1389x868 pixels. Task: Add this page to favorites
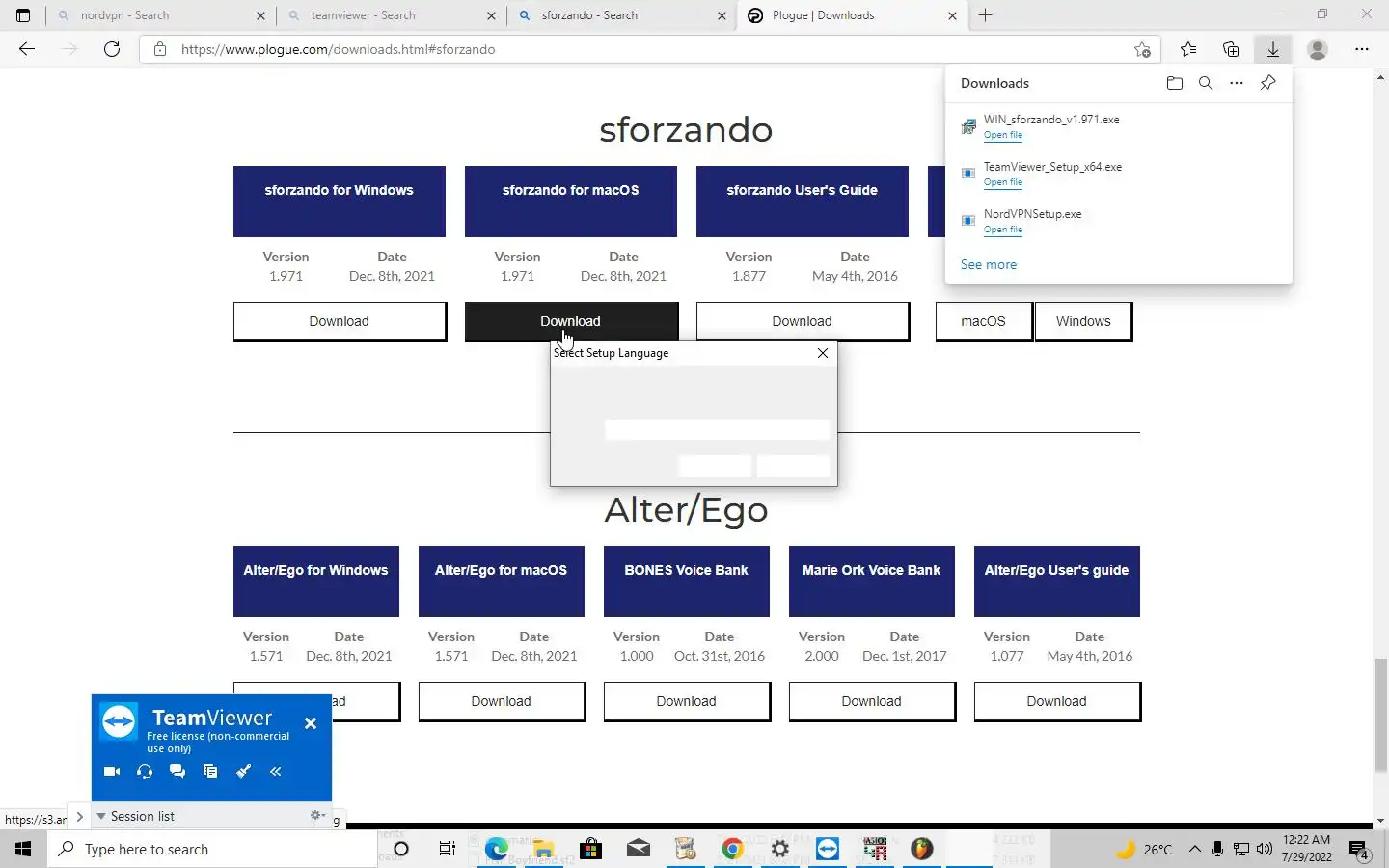pyautogui.click(x=1143, y=49)
